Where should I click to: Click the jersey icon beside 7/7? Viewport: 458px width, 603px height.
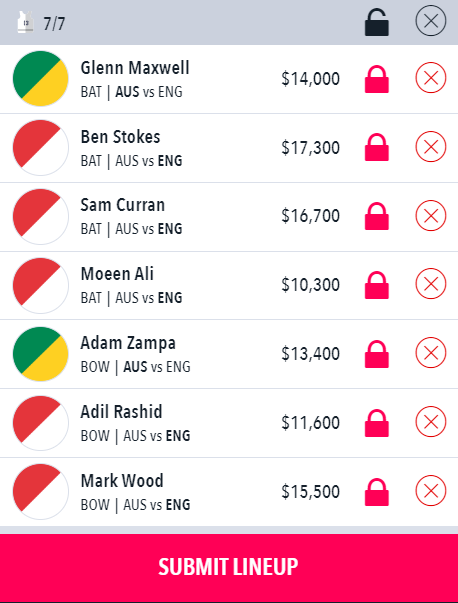coord(26,22)
